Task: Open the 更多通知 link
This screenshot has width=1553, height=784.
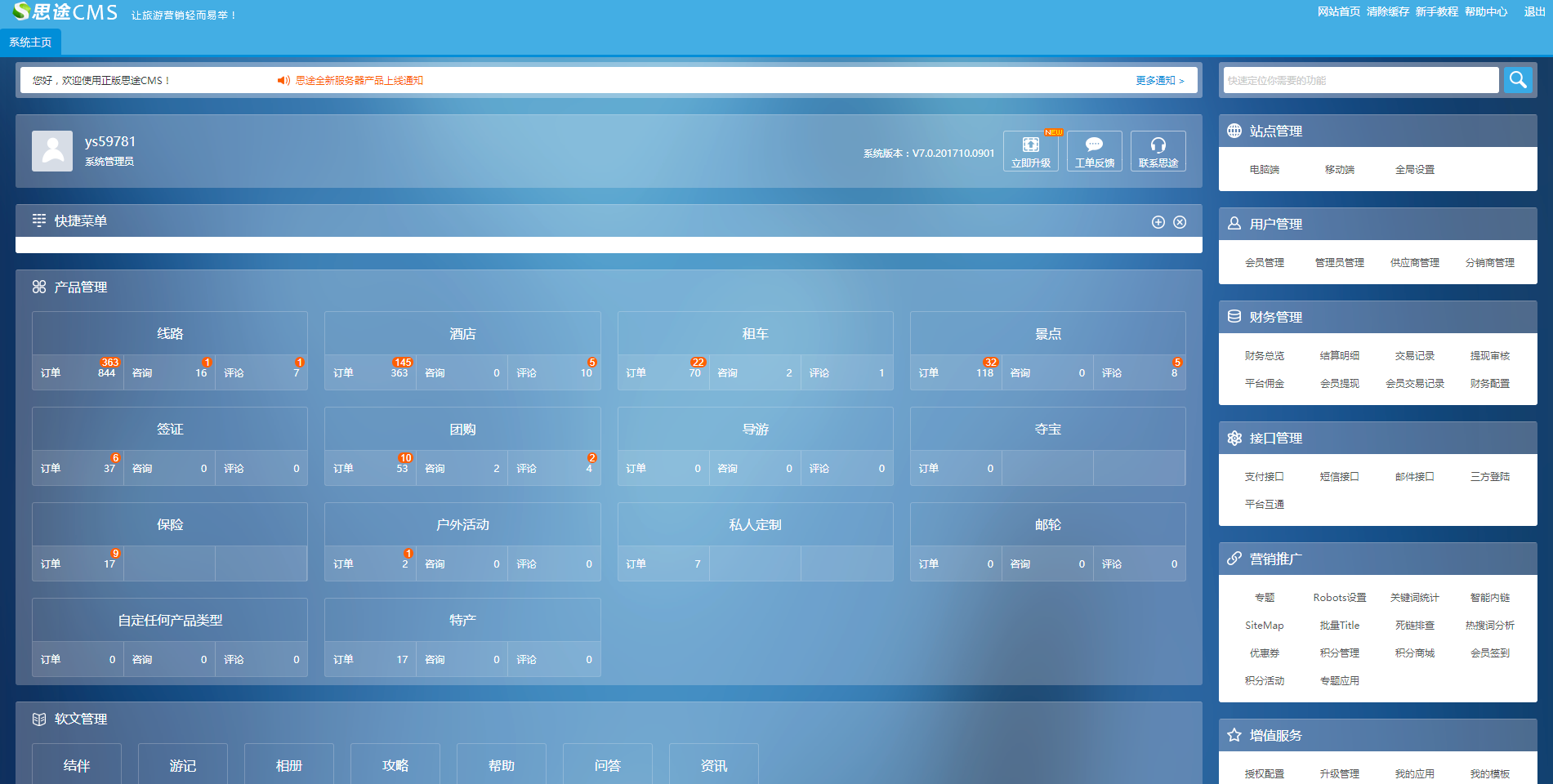Action: [1159, 80]
